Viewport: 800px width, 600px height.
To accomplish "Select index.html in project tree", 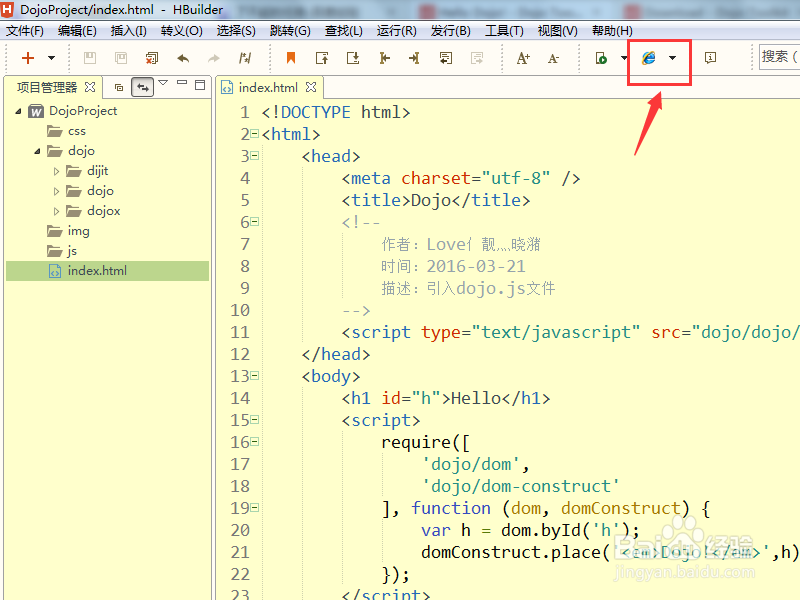I will click(x=97, y=271).
